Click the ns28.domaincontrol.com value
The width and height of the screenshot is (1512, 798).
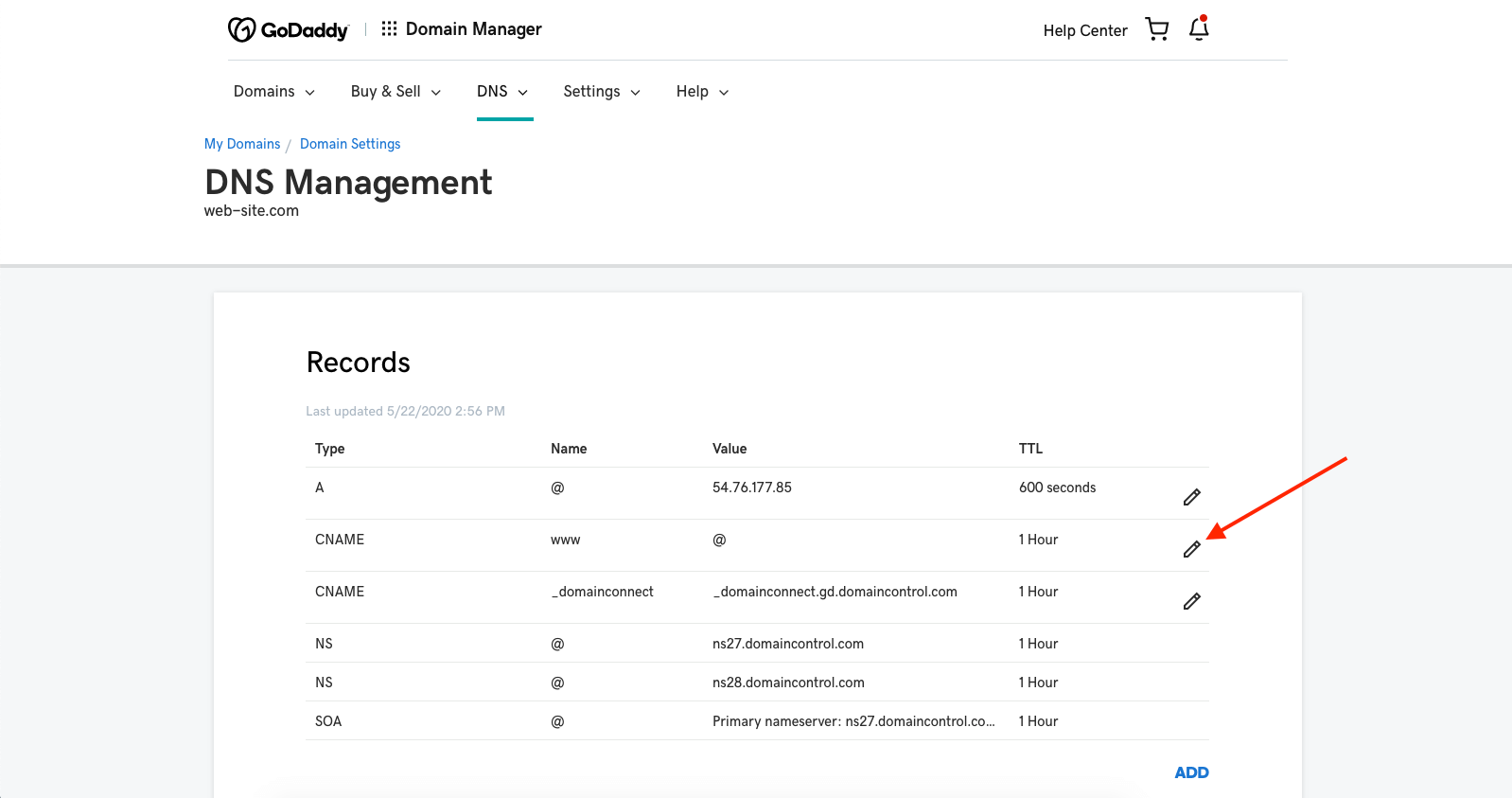pyautogui.click(x=788, y=683)
